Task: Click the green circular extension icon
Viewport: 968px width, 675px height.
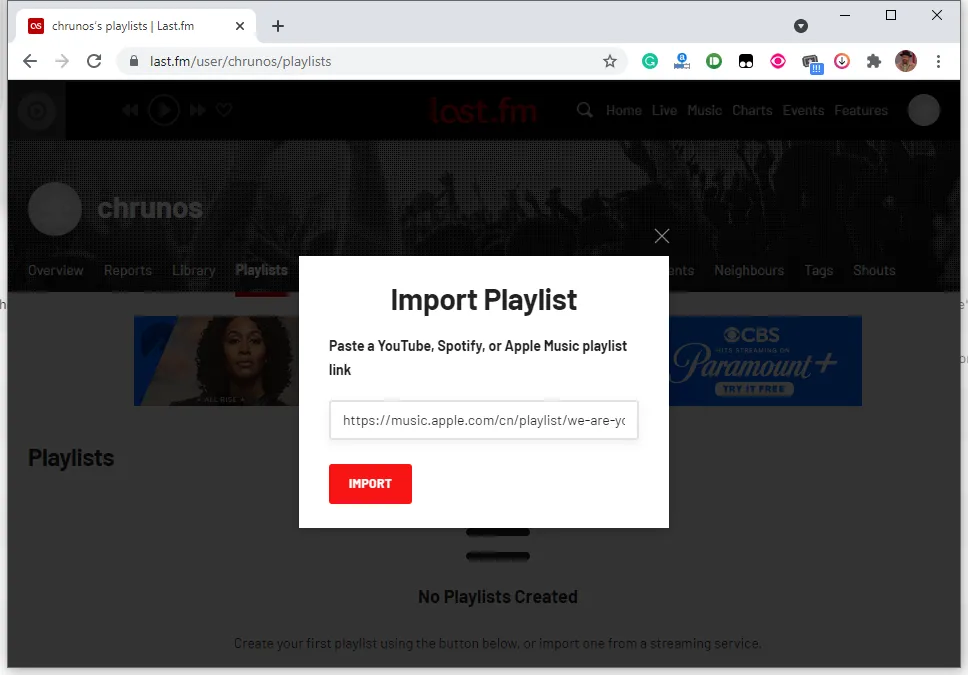Action: tap(714, 61)
